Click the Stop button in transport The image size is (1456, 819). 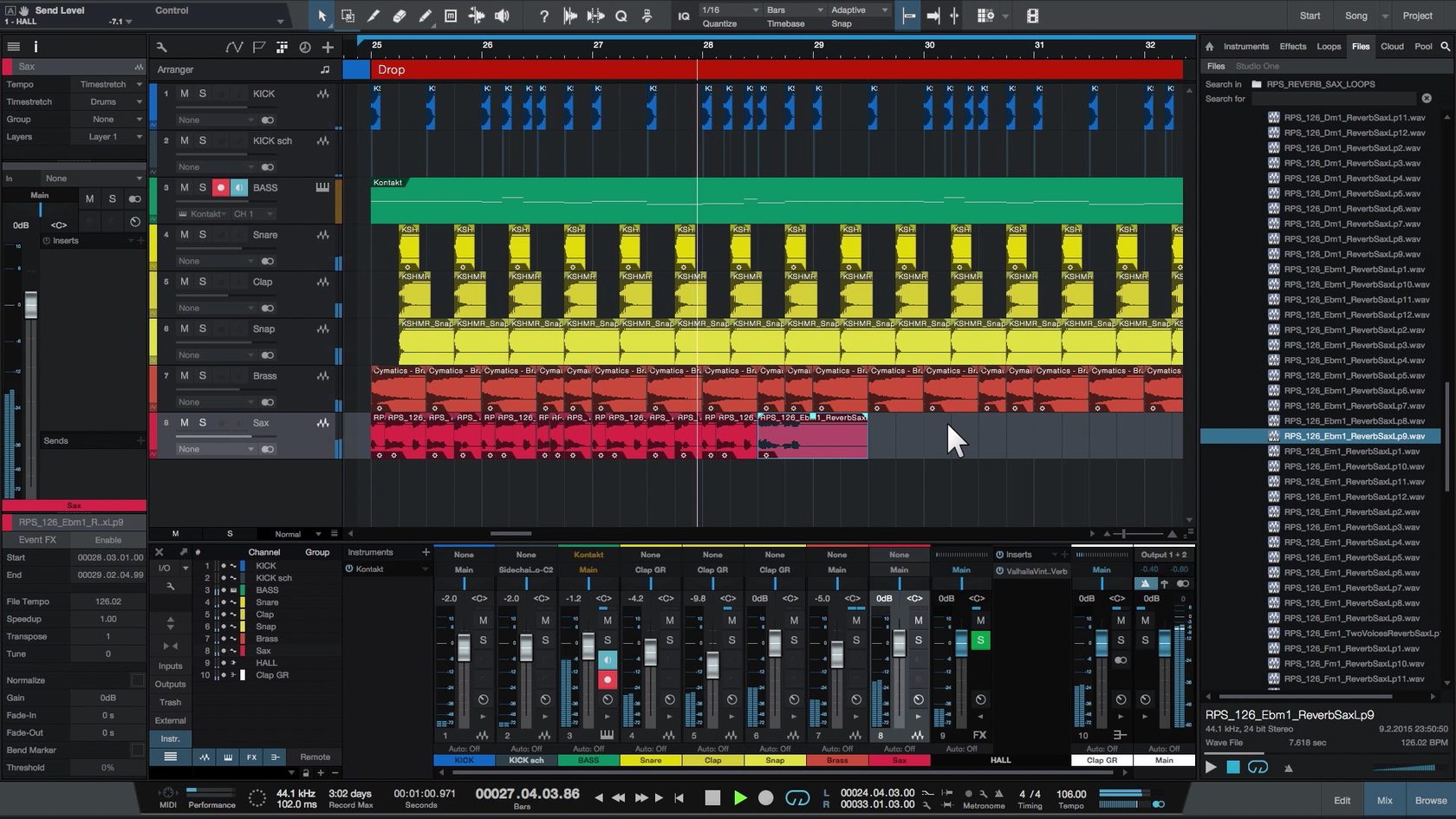tap(712, 797)
